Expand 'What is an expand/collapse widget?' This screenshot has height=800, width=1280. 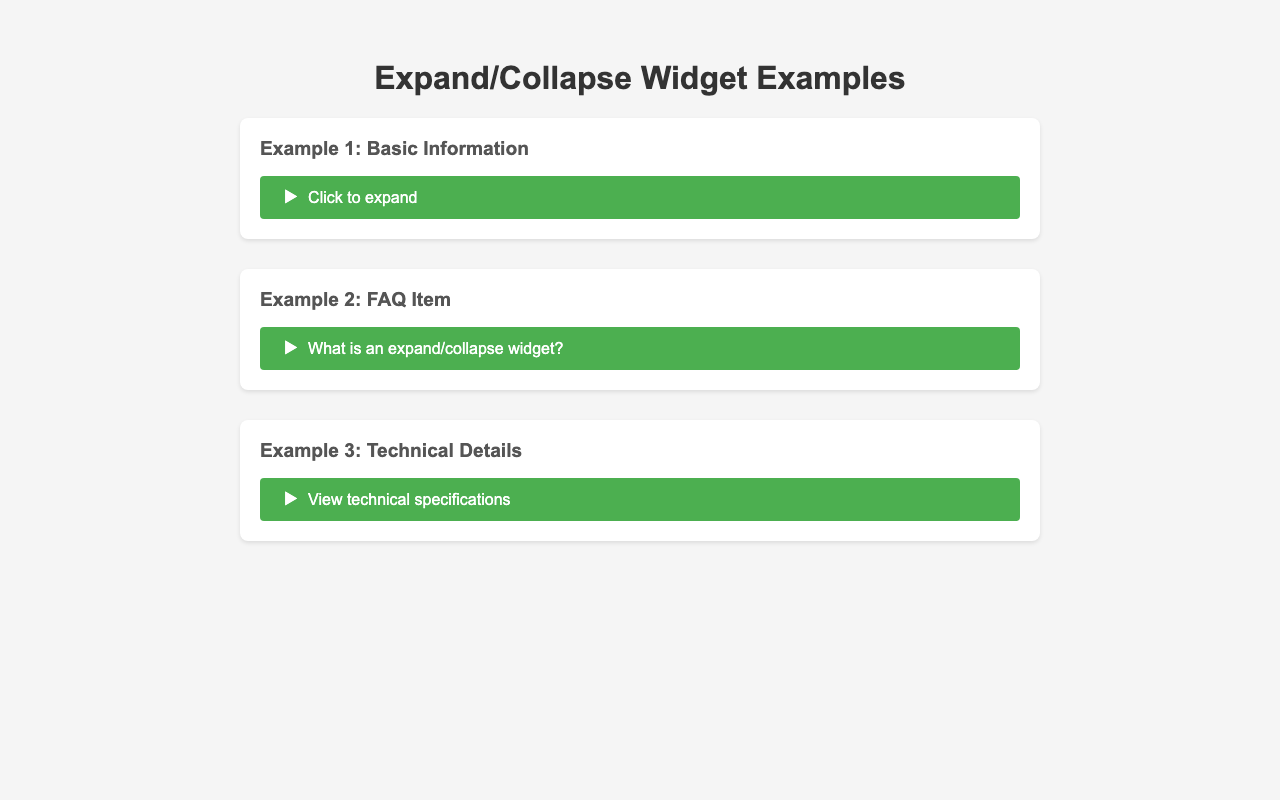pos(435,348)
